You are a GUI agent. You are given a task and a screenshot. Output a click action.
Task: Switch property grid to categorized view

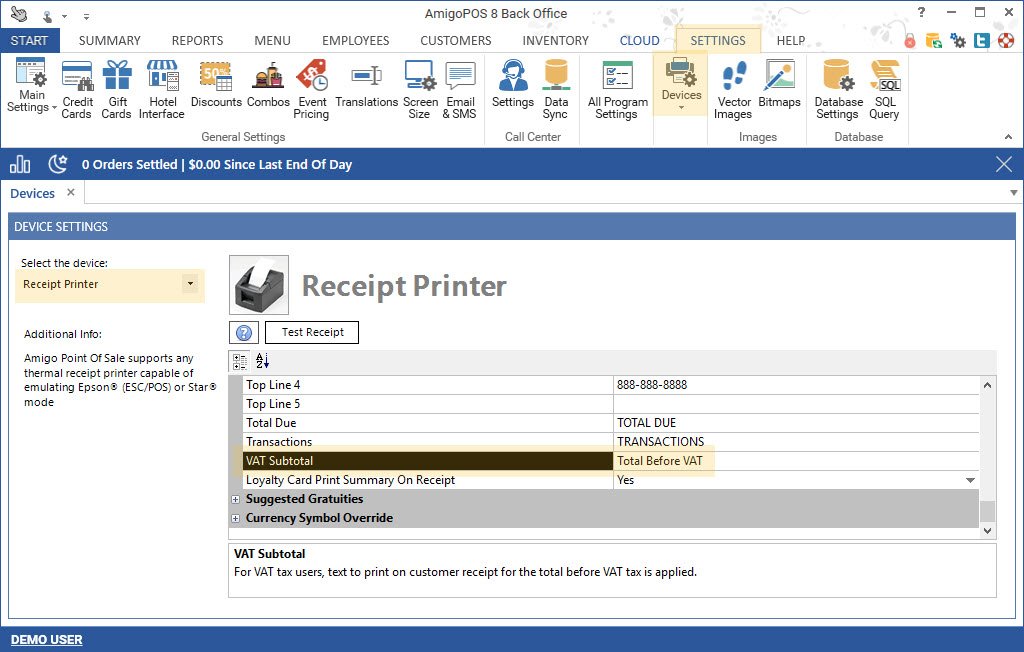pyautogui.click(x=240, y=361)
